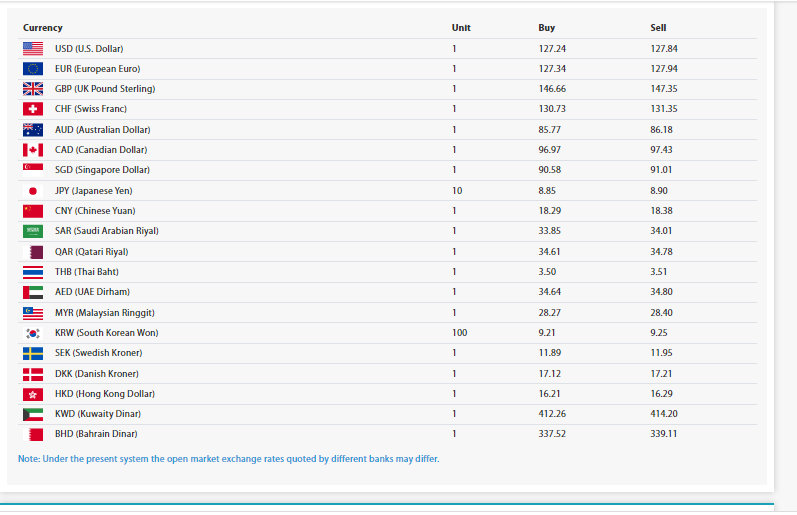Select the THB (Thai Baht) currency name
This screenshot has height=515, width=797.
point(87,272)
